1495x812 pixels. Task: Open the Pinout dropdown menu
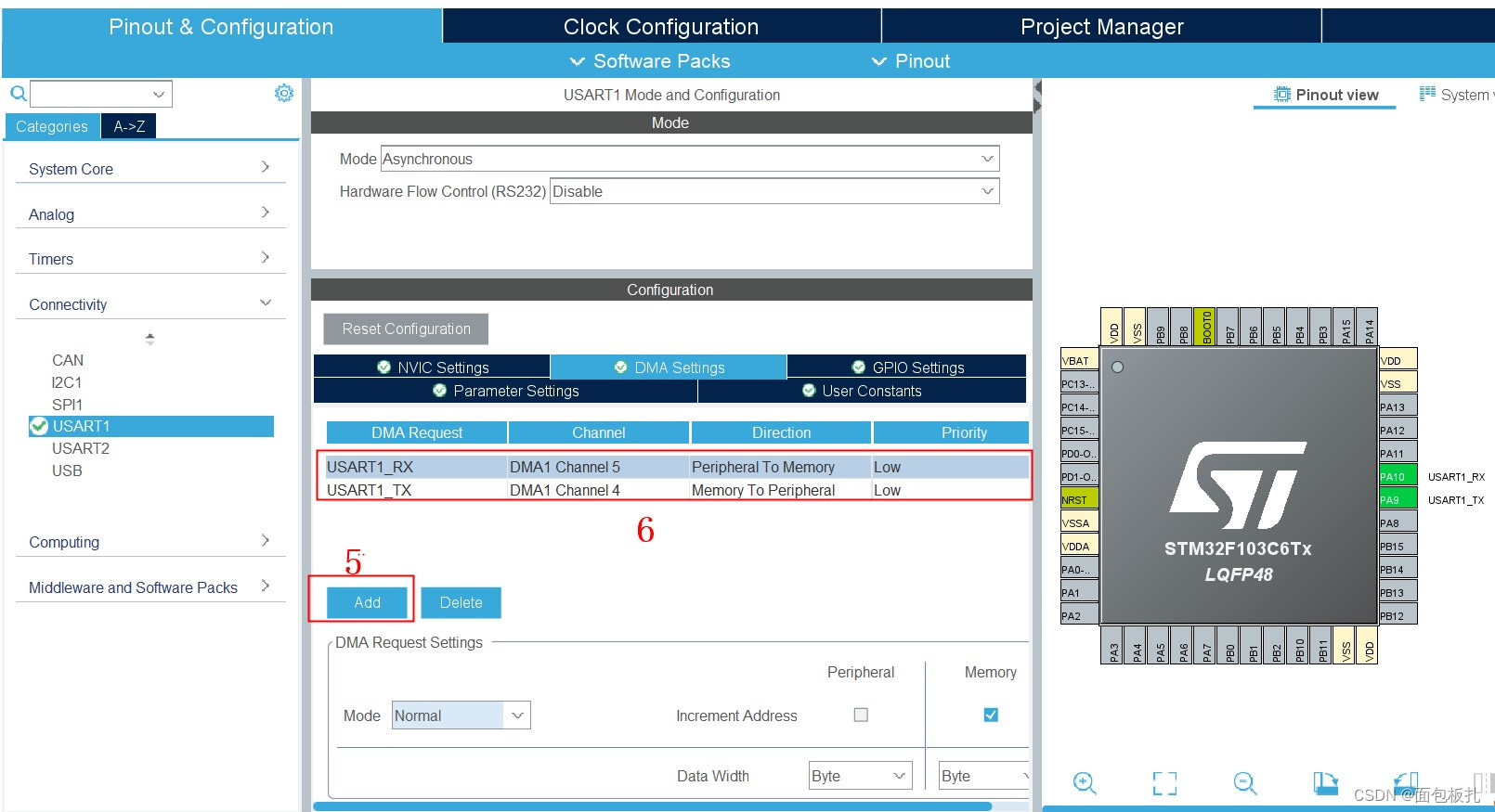click(x=911, y=61)
